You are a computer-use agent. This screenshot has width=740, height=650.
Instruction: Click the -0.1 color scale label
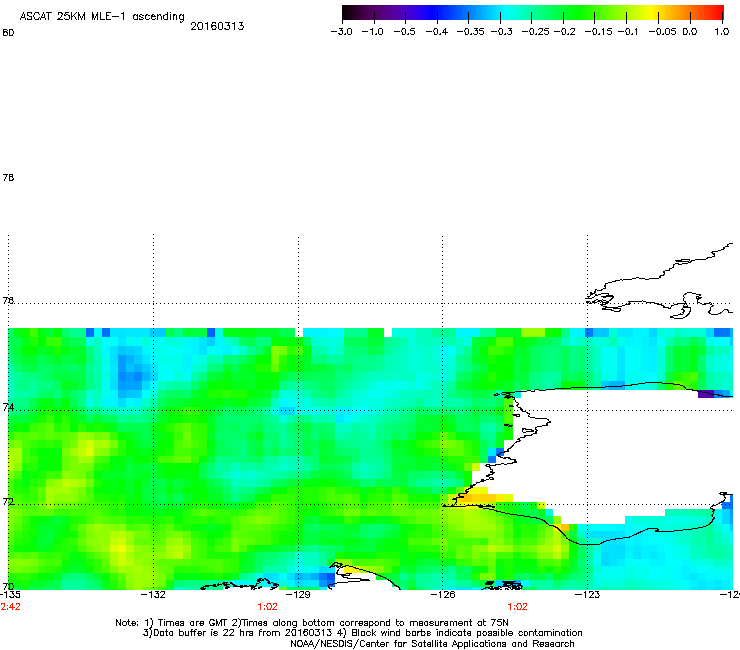(628, 32)
